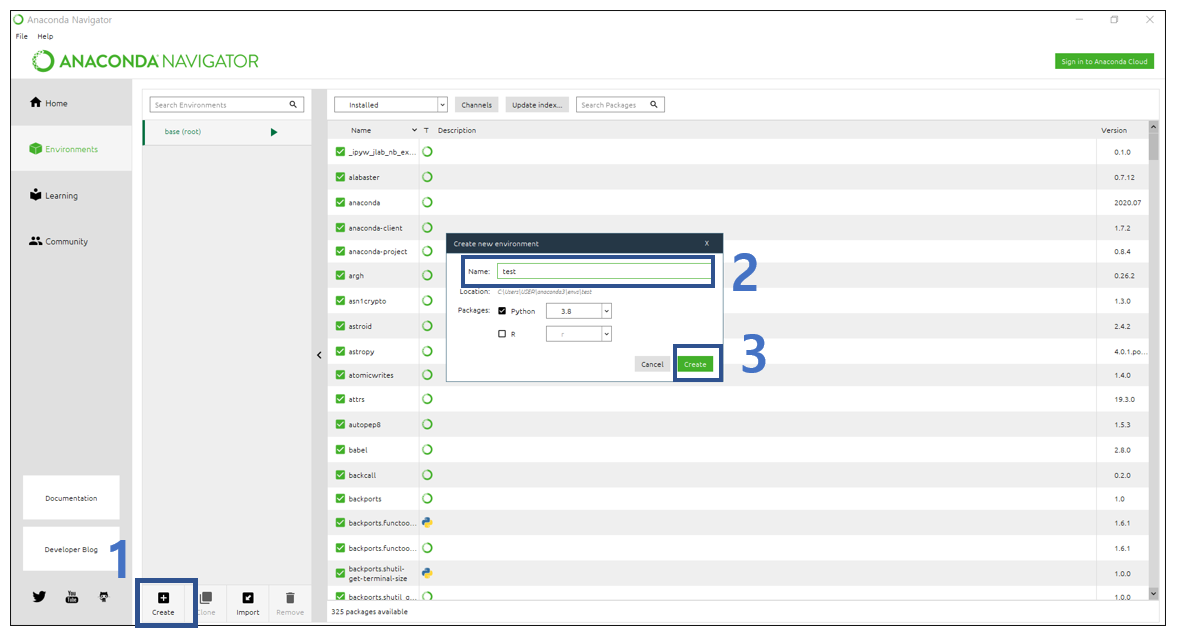Click the Update index button
1177x633 pixels.
click(x=537, y=105)
